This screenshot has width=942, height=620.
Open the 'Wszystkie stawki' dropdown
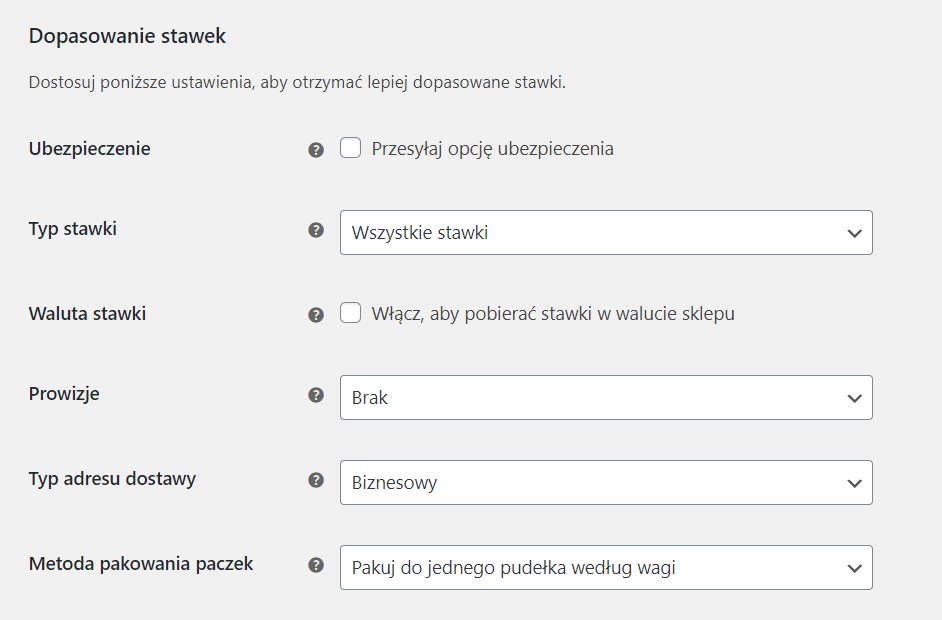[606, 232]
